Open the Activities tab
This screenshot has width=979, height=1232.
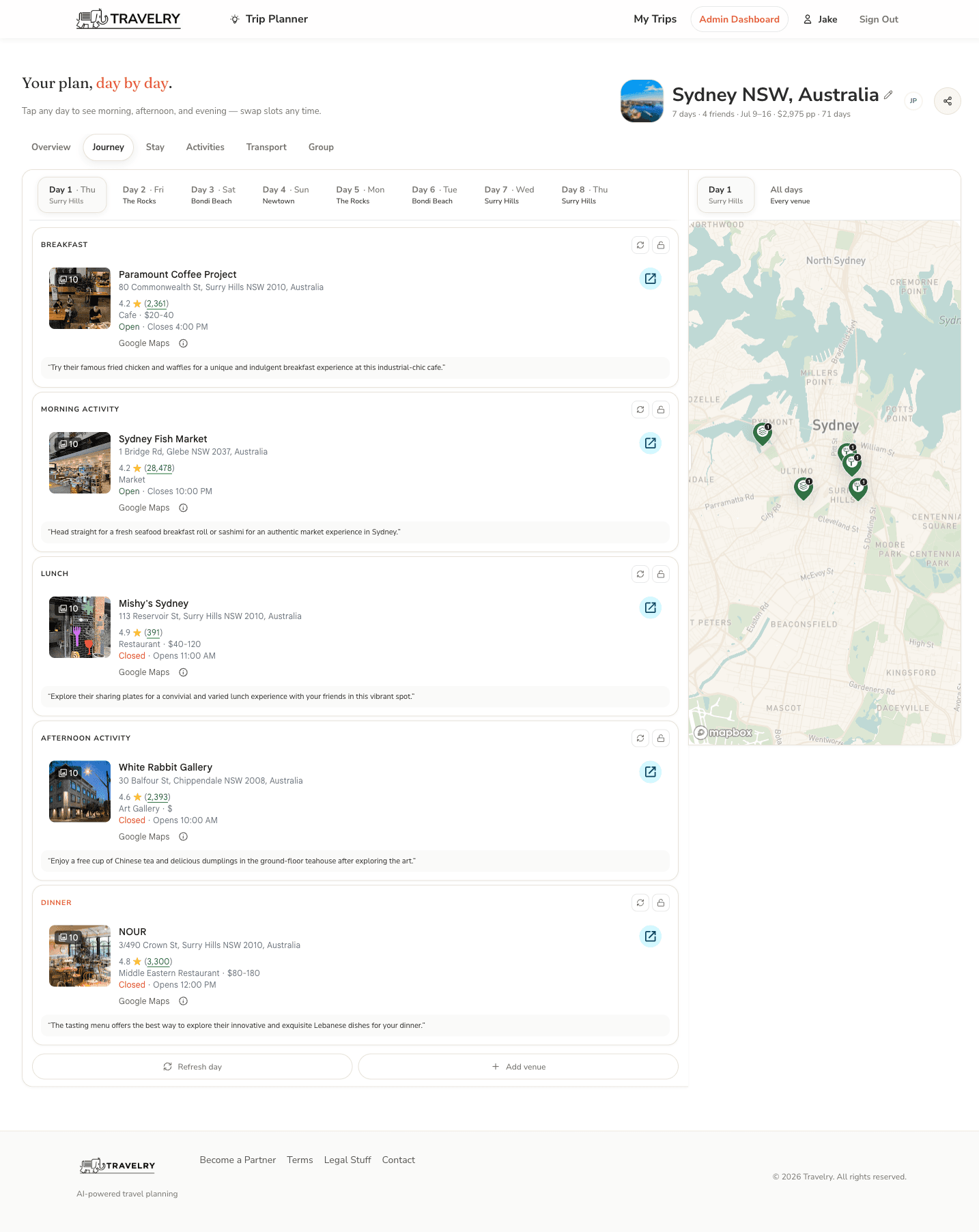click(x=205, y=147)
